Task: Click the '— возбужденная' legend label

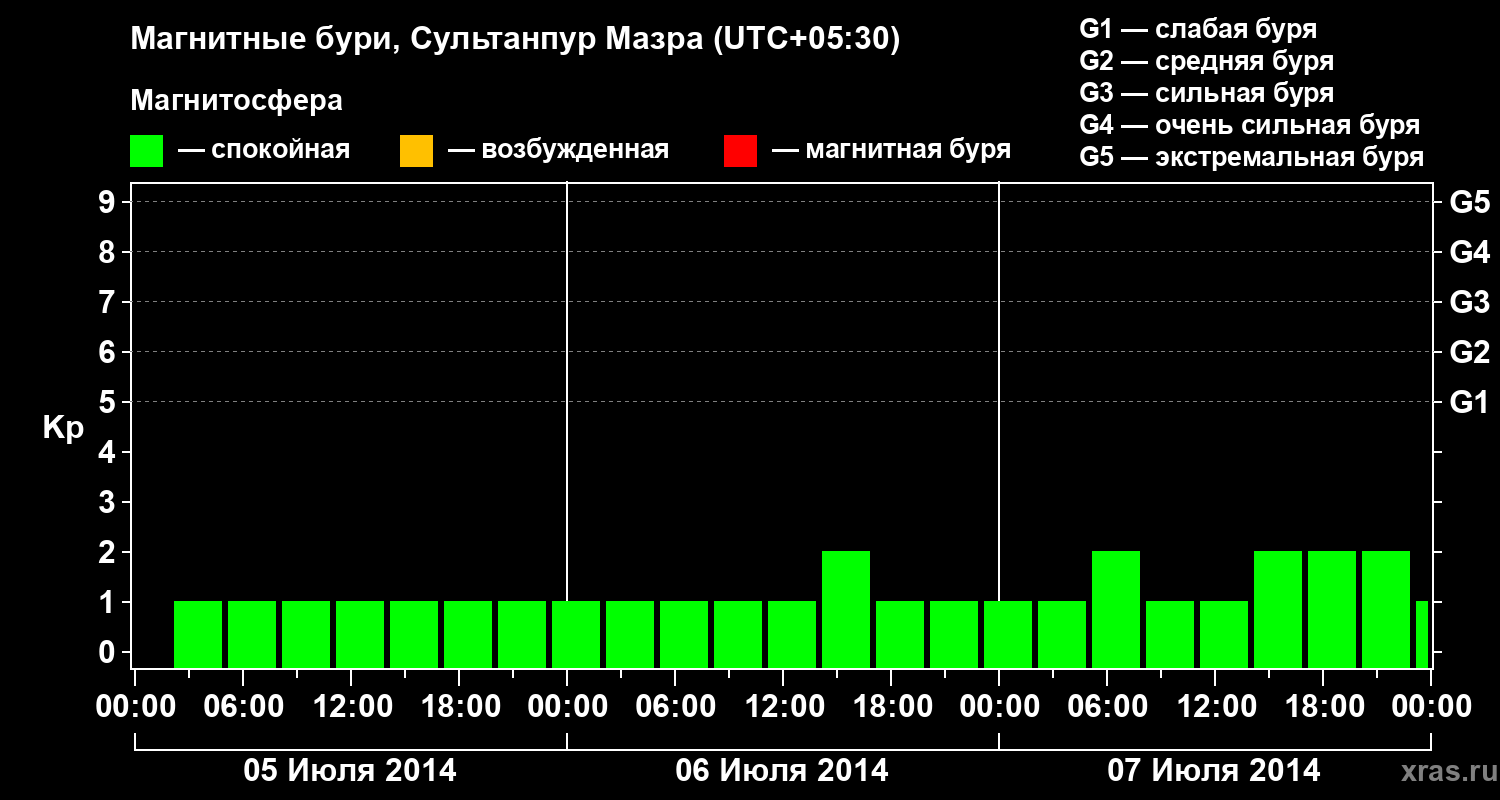Action: 558,151
